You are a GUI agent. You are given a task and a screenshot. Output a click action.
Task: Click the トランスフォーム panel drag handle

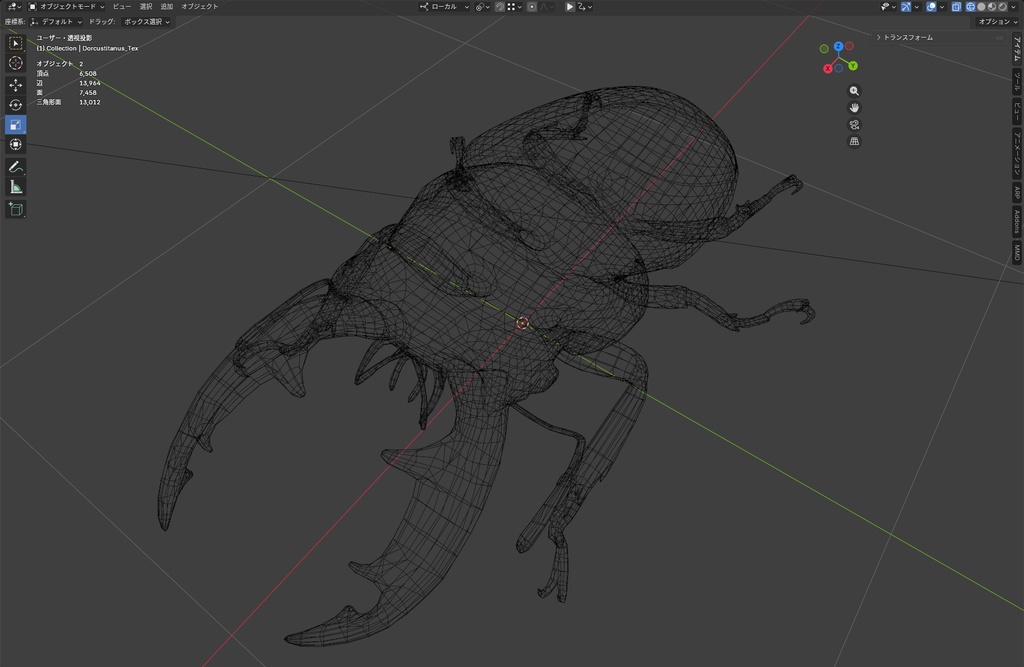pyautogui.click(x=999, y=38)
